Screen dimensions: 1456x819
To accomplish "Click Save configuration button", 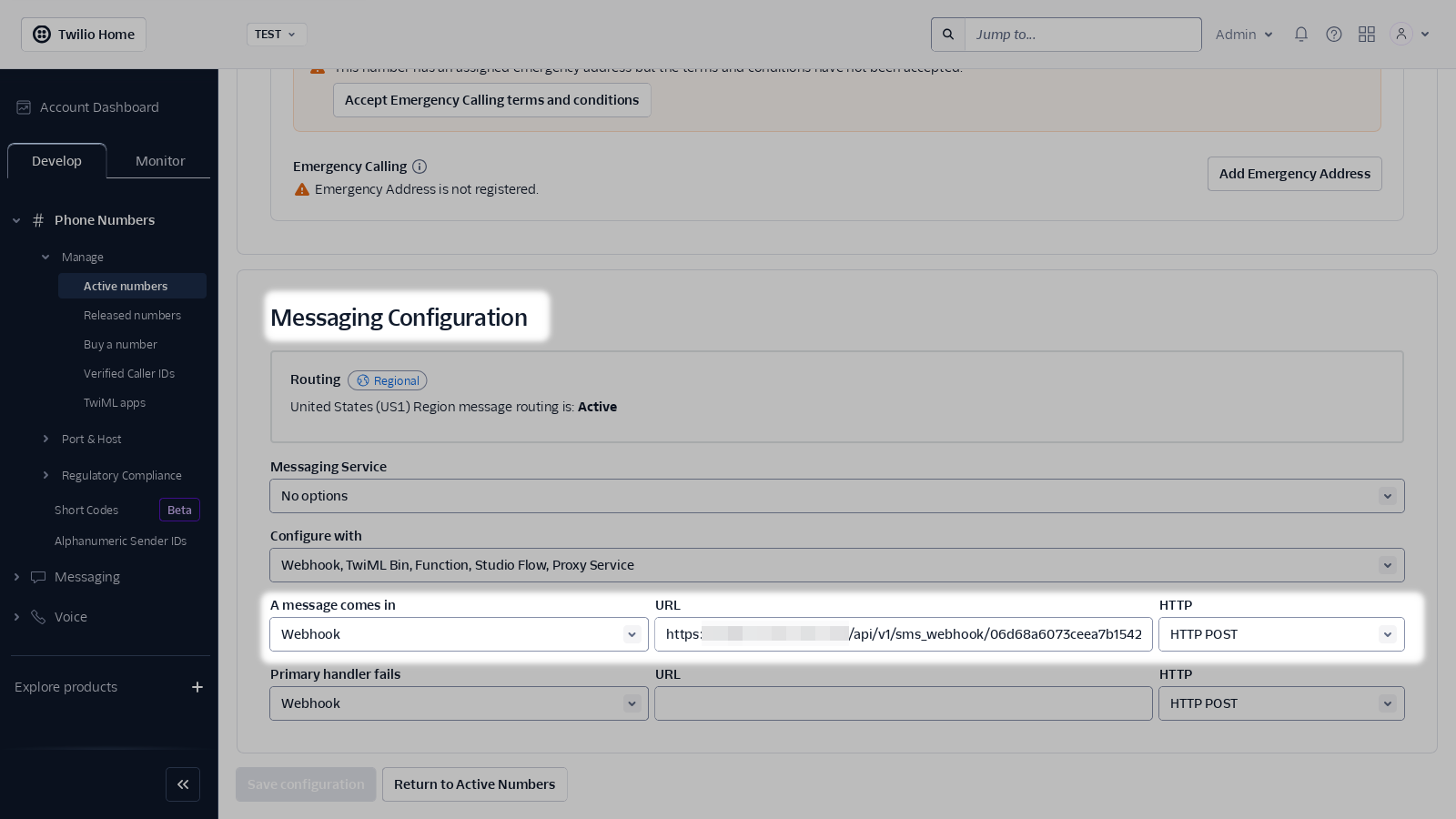I will point(306,784).
